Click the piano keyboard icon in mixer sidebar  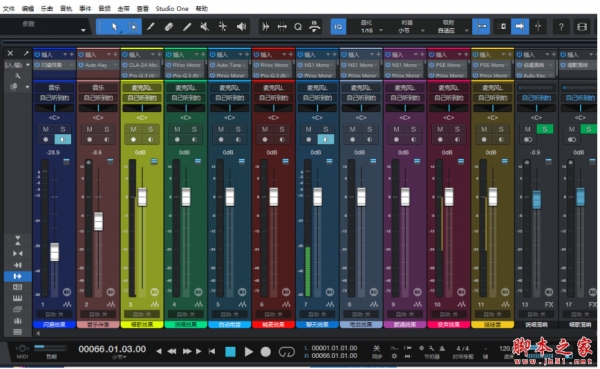pyautogui.click(x=17, y=298)
